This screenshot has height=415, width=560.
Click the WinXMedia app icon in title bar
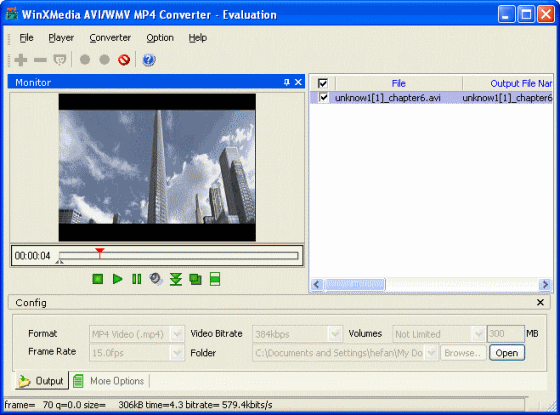point(12,14)
